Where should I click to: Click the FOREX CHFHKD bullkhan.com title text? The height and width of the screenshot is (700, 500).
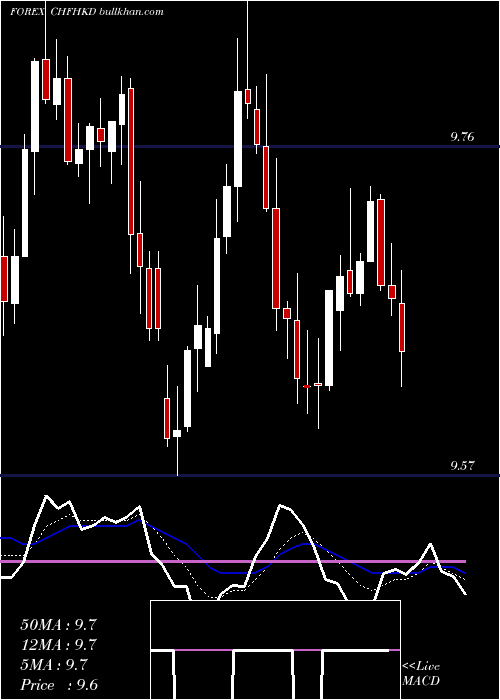pyautogui.click(x=87, y=12)
